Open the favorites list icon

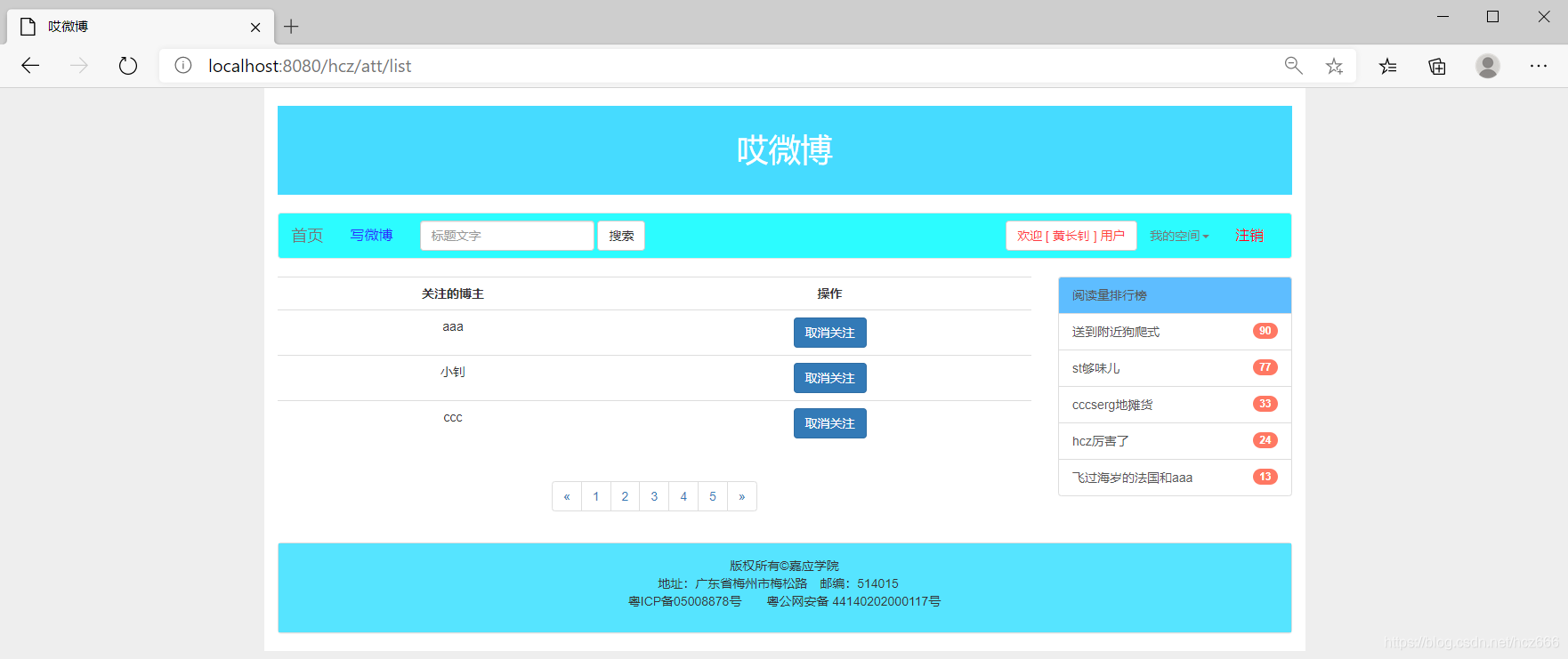pos(1387,66)
